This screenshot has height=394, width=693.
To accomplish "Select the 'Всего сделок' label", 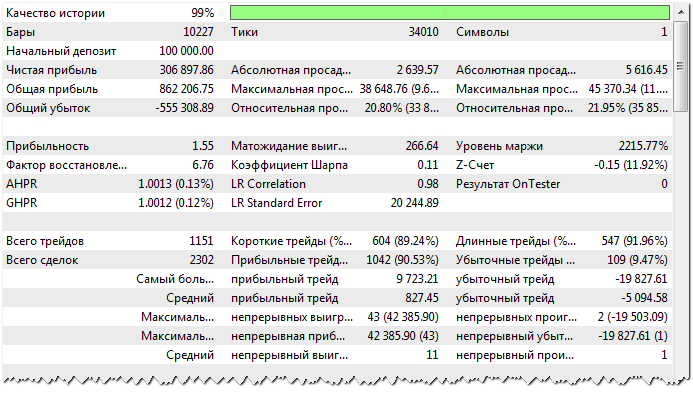I will click(42, 260).
